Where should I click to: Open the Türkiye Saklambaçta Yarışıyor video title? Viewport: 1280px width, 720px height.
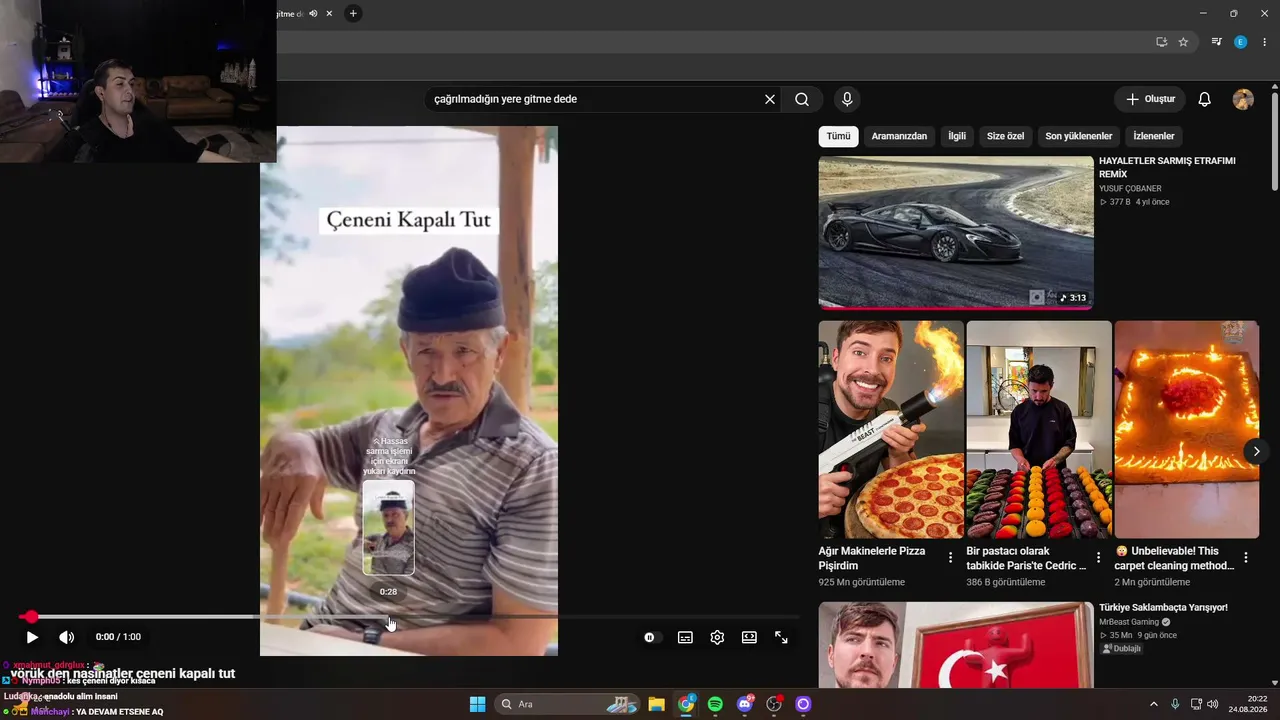(1163, 607)
